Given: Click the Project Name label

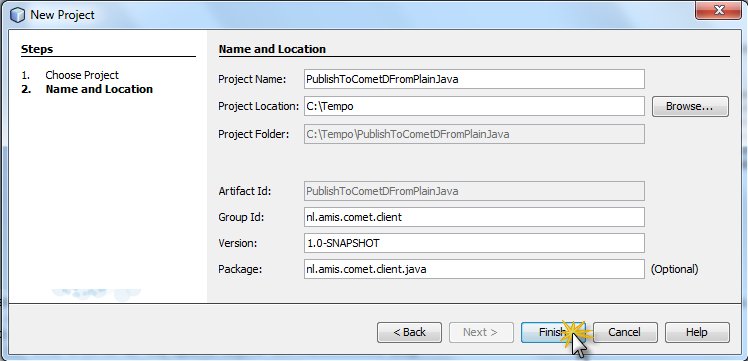Looking at the screenshot, I should (252, 79).
